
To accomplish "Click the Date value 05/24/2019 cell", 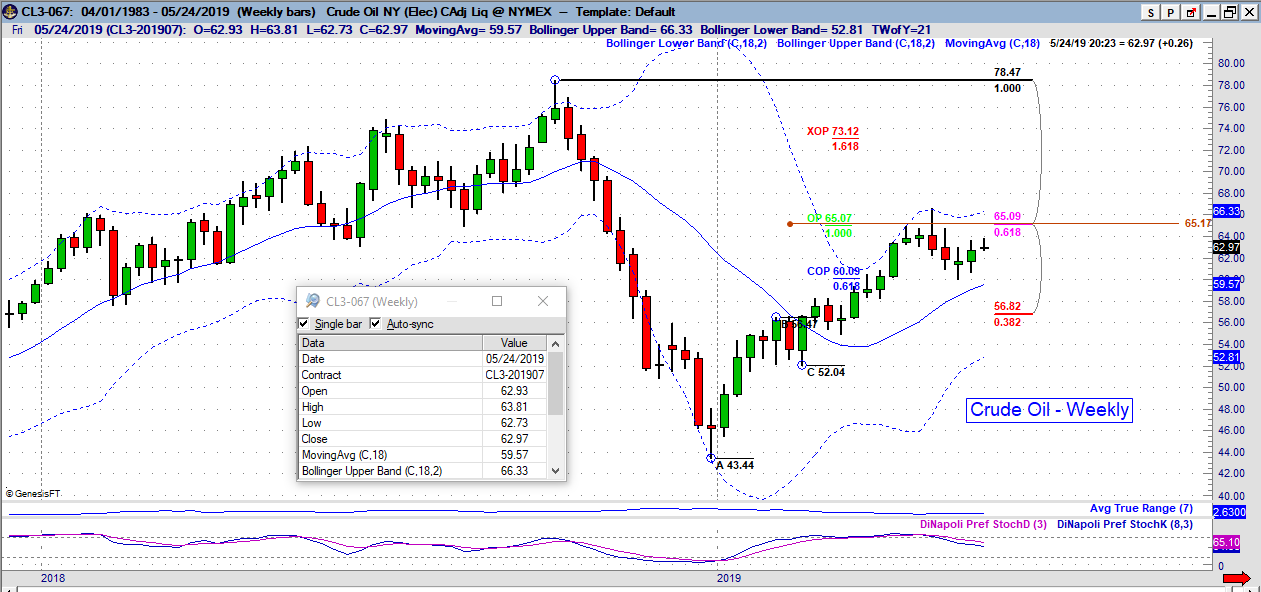I will point(515,359).
